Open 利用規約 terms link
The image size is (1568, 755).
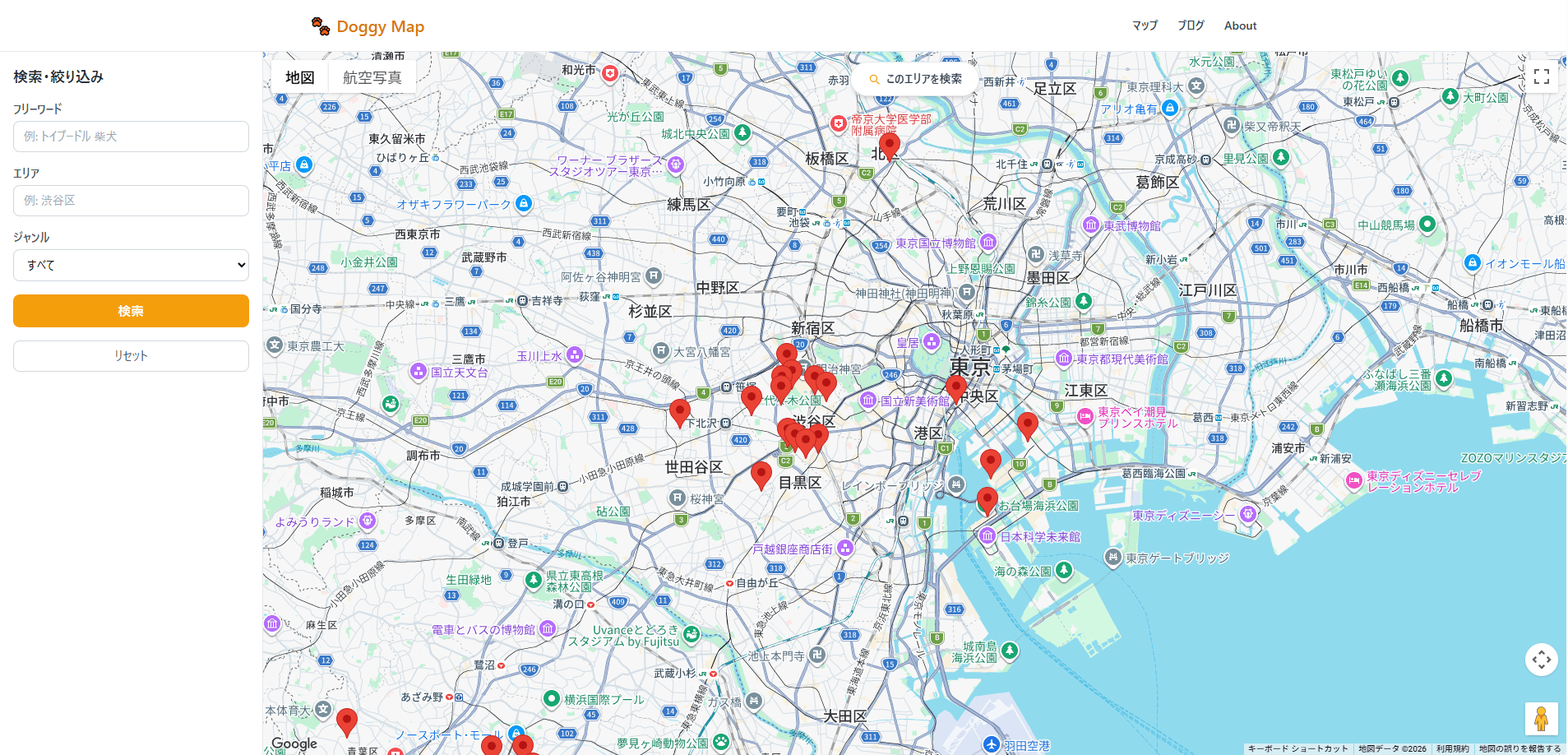1452,748
